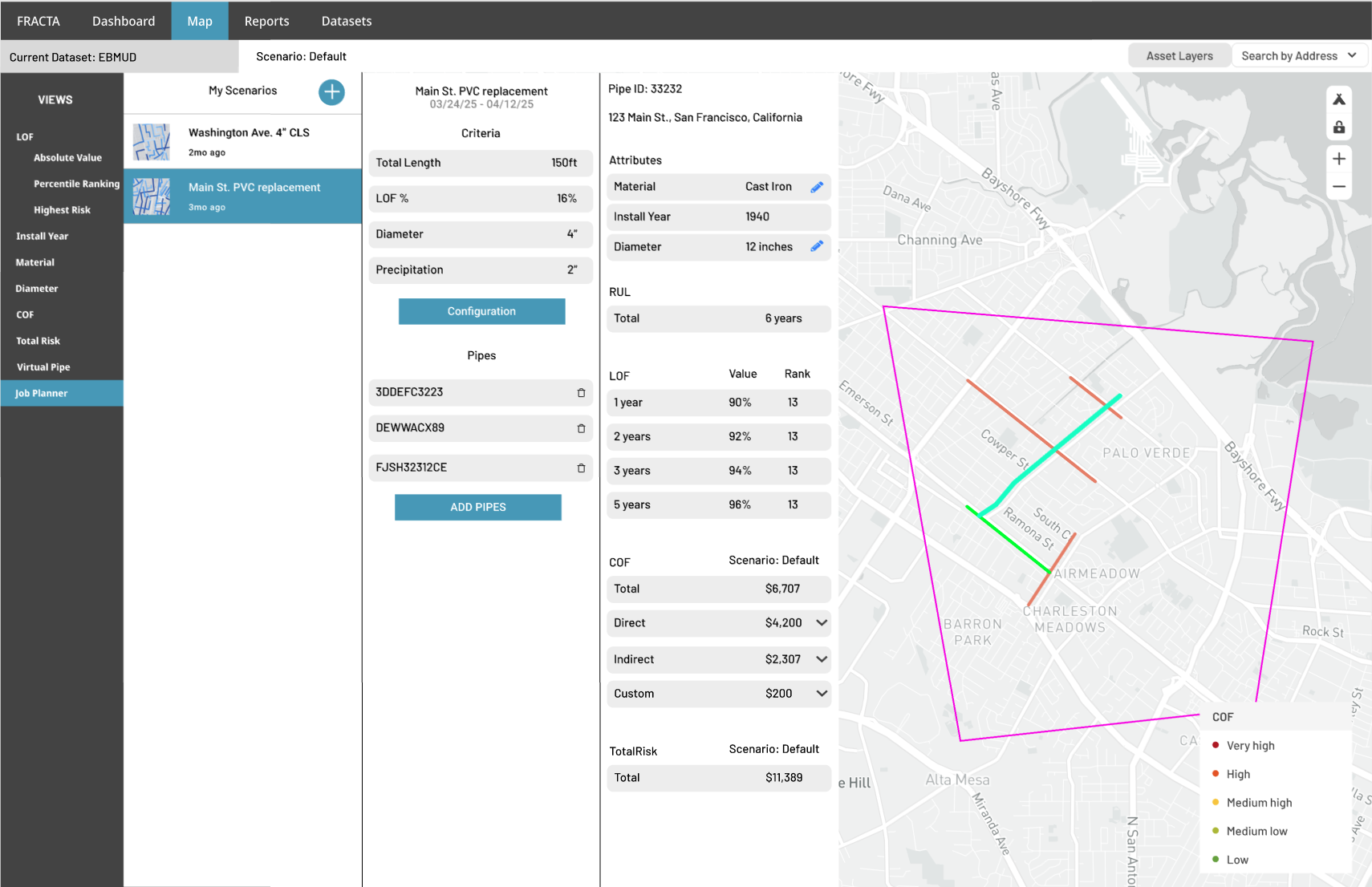Screen dimensions: 1372x887
Task: Click the Medium high legend swatch
Action: [1216, 803]
